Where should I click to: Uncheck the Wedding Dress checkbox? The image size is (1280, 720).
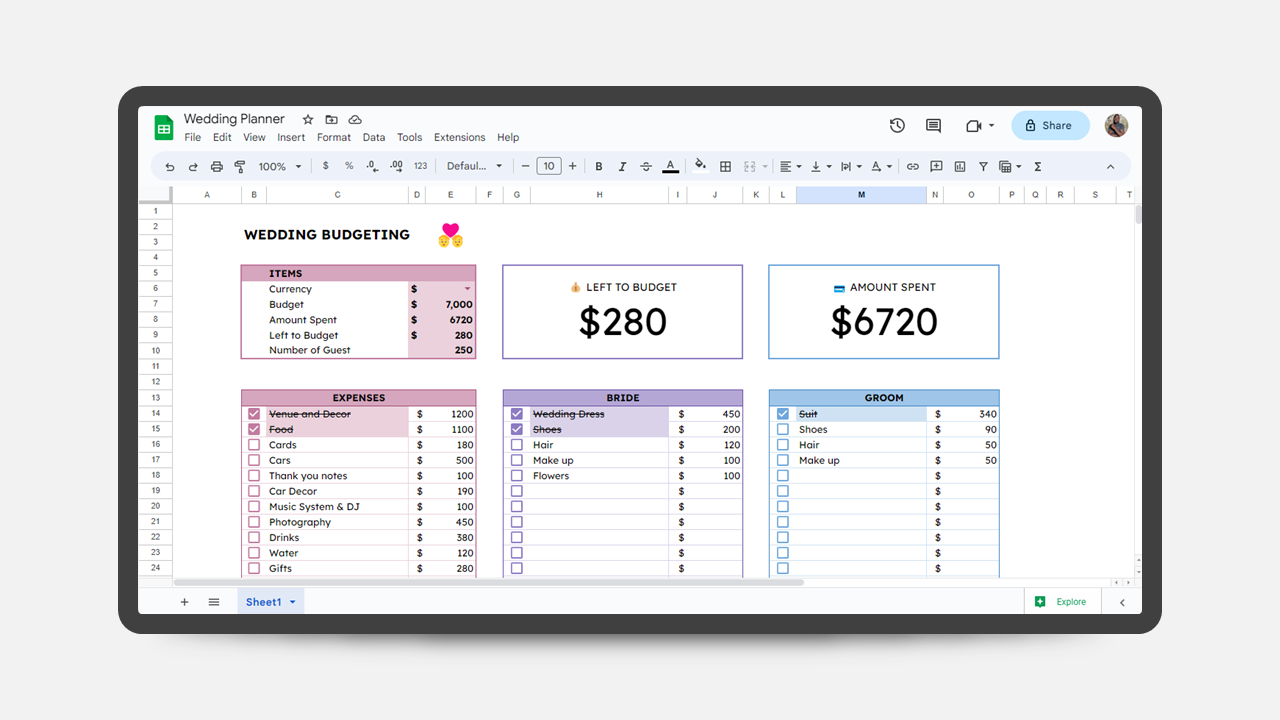coord(517,414)
